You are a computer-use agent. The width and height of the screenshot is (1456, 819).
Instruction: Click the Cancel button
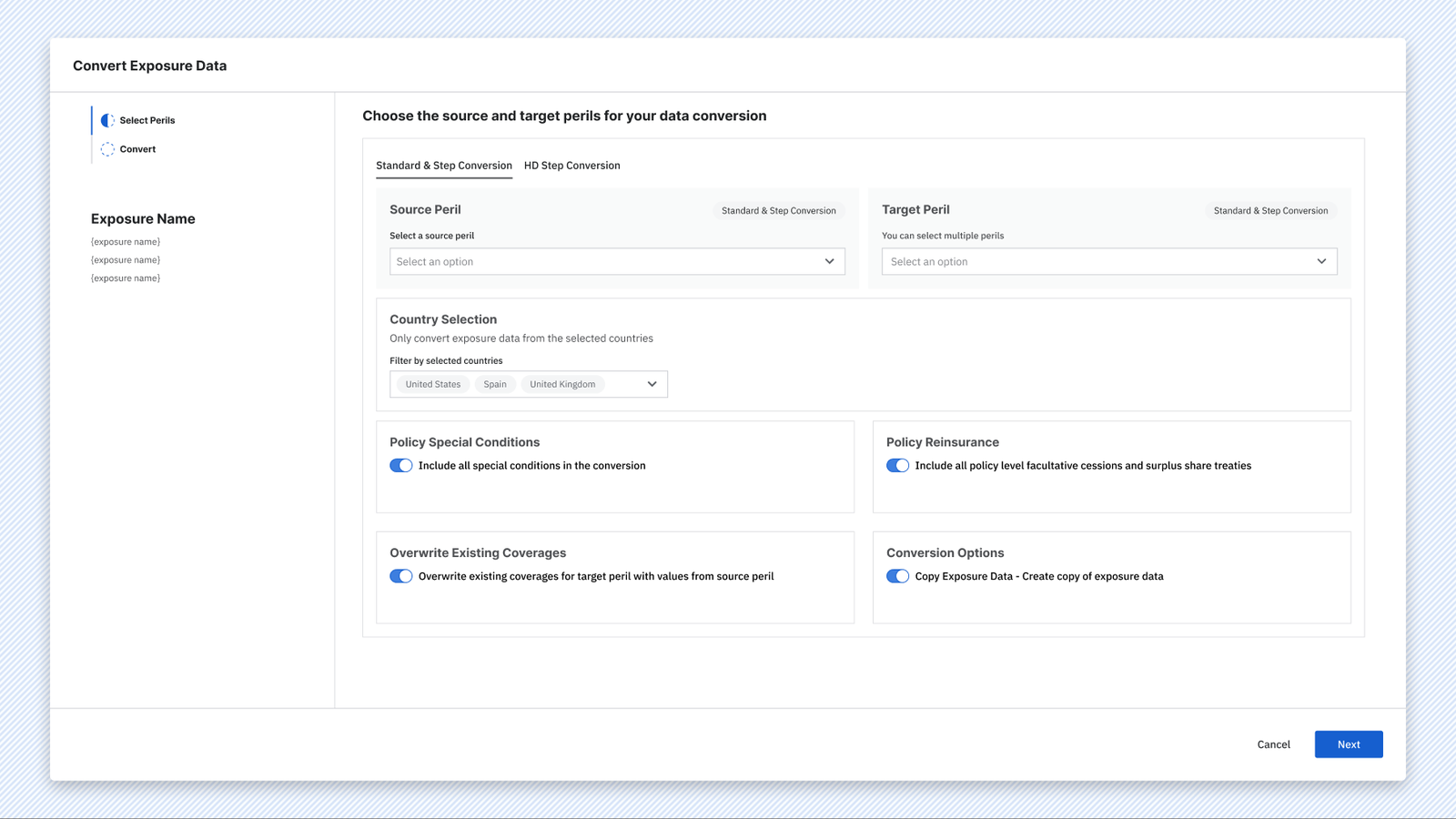click(1274, 744)
